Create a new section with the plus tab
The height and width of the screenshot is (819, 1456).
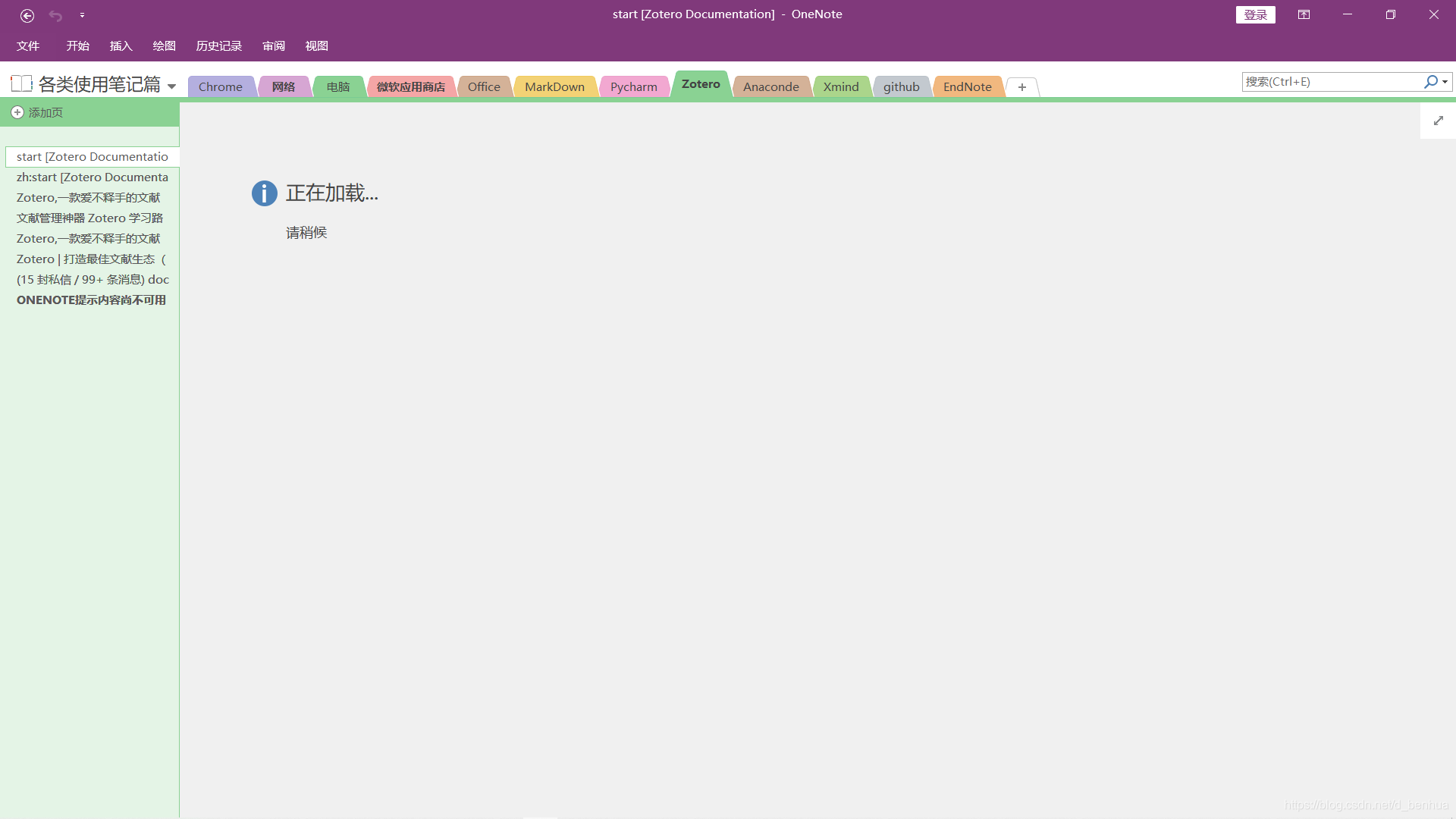(1022, 87)
